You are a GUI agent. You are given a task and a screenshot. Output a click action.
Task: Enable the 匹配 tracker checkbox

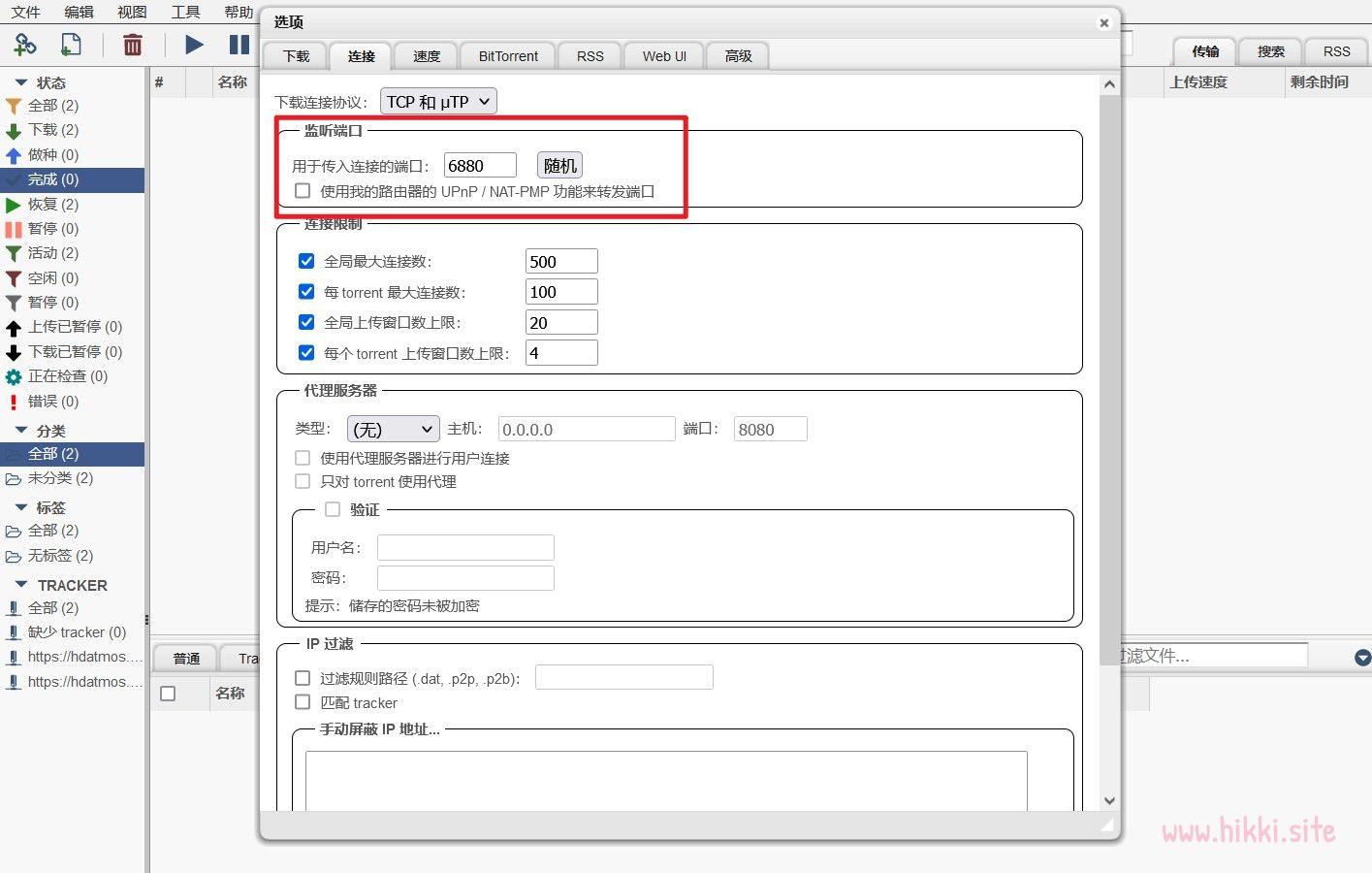(x=303, y=702)
